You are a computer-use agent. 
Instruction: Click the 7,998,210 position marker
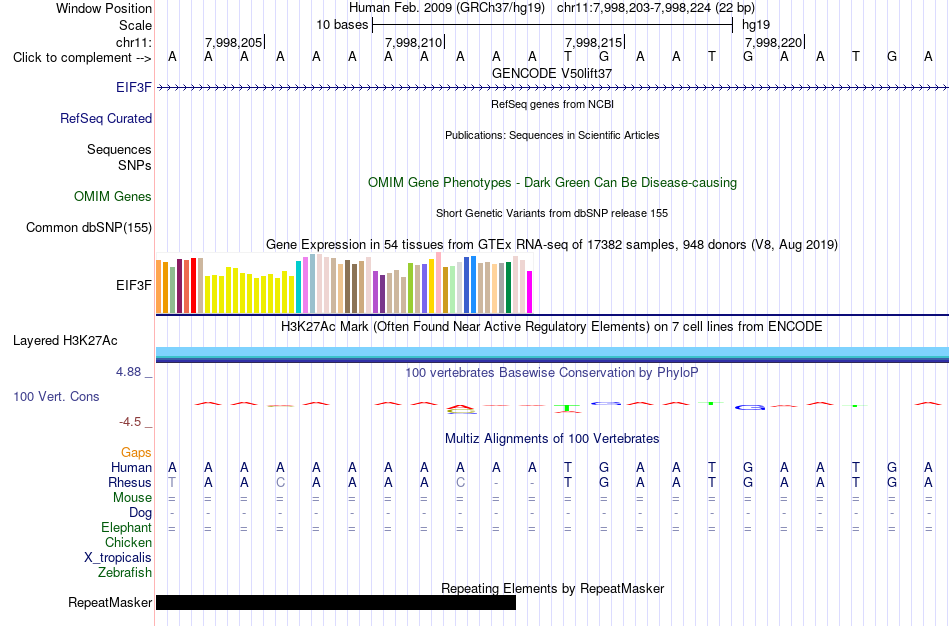[414, 42]
